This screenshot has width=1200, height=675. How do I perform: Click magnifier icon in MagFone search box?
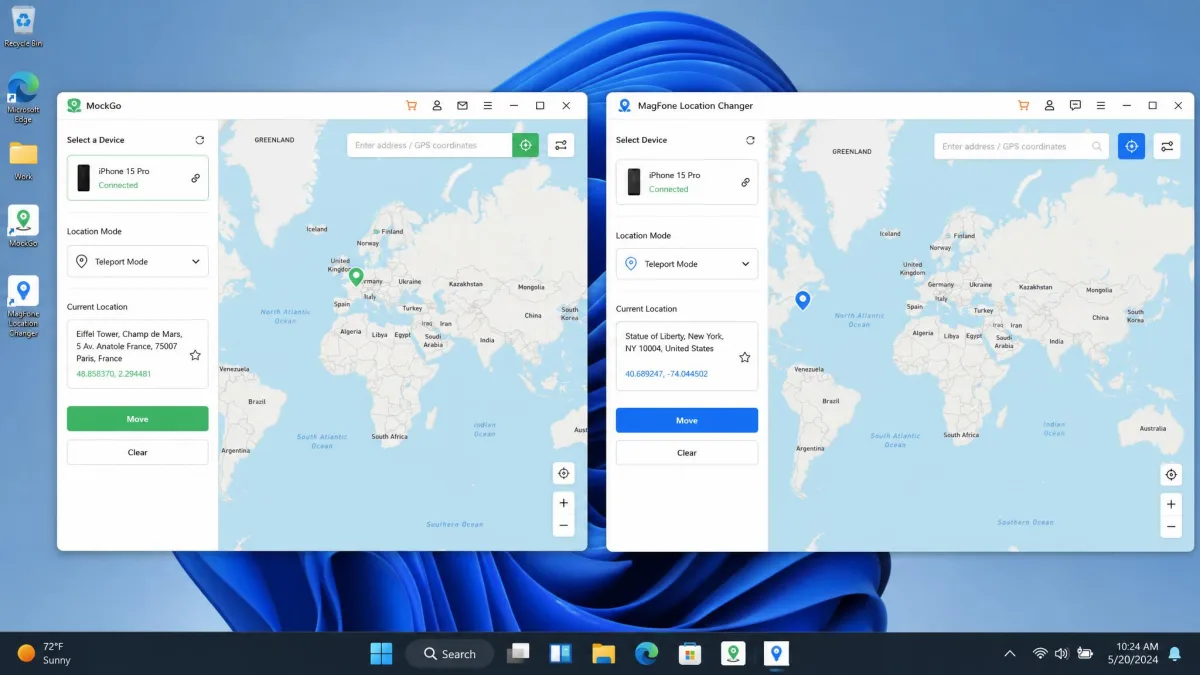(x=1097, y=146)
